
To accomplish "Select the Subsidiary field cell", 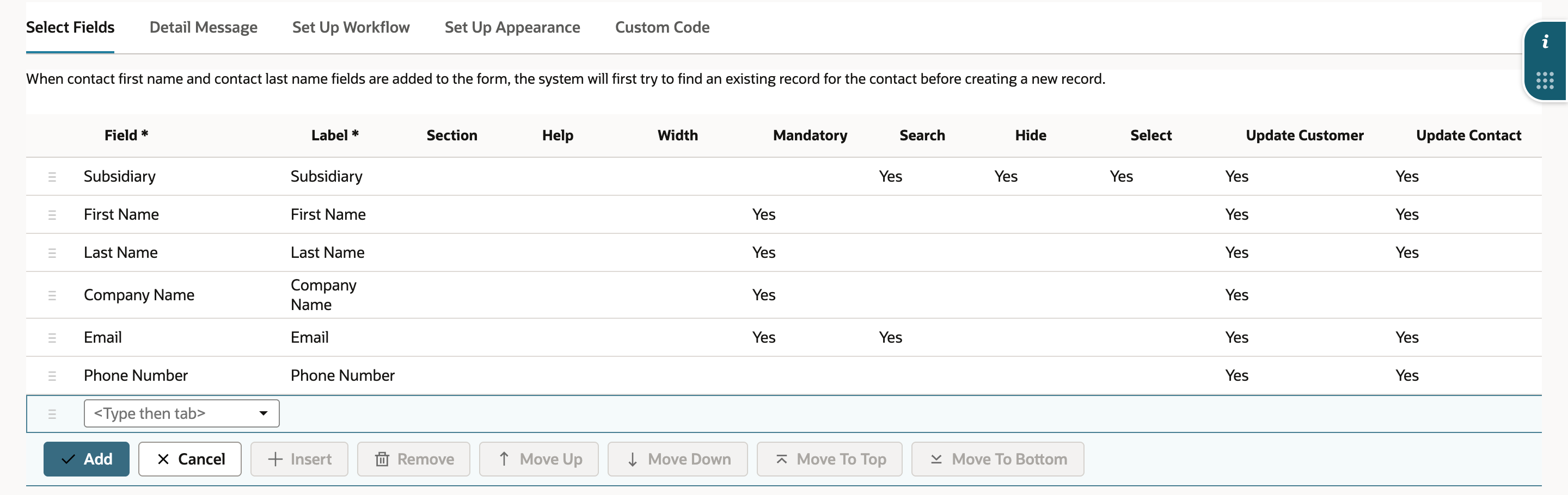I will (x=119, y=176).
